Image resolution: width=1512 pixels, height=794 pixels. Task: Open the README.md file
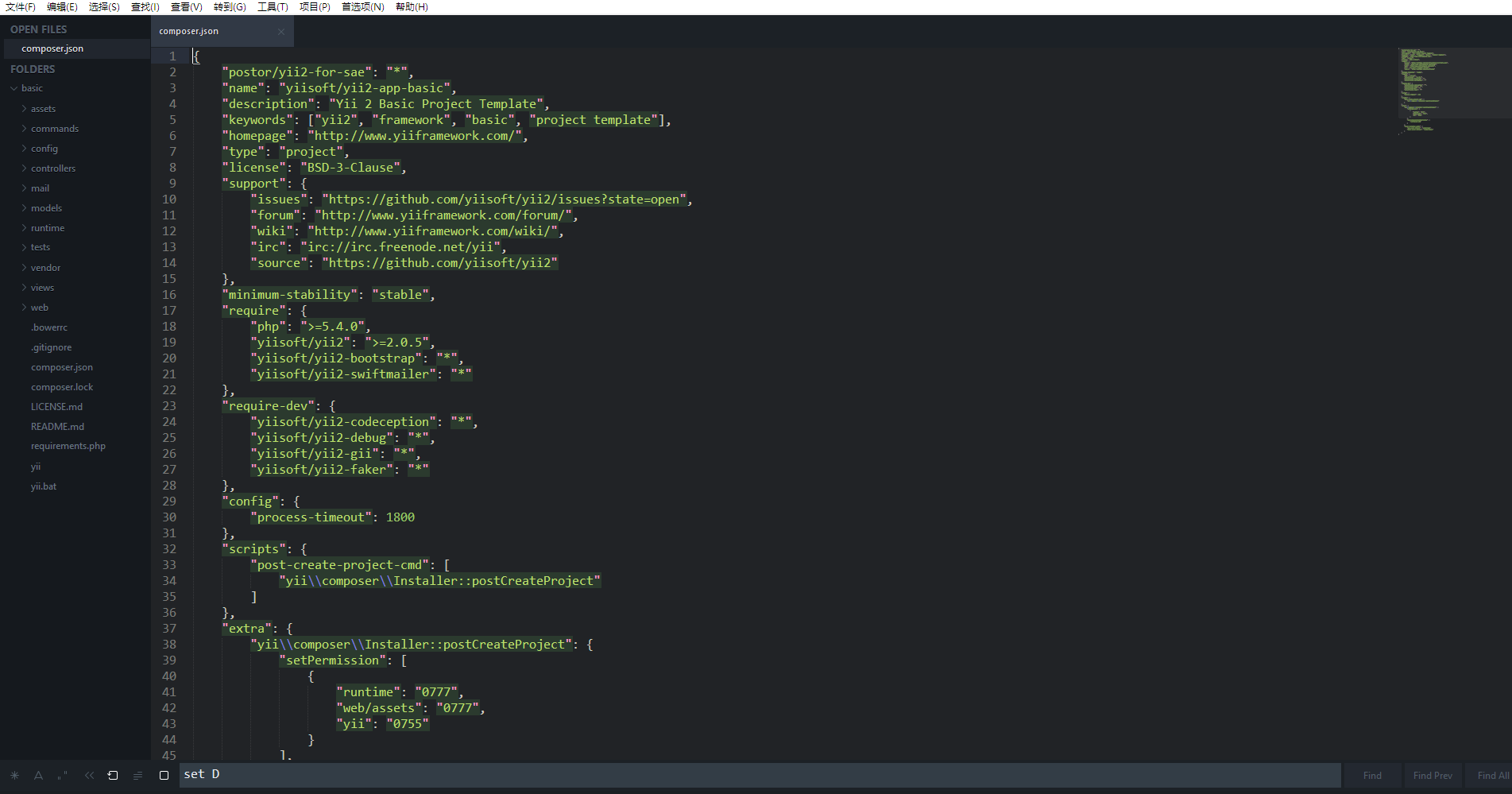(57, 427)
